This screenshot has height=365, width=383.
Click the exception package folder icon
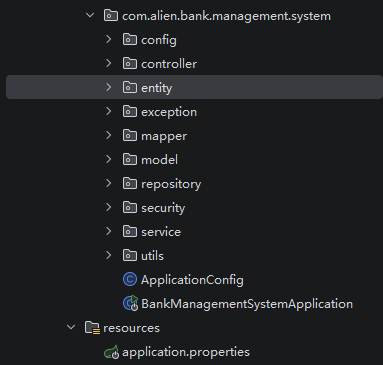coord(130,111)
